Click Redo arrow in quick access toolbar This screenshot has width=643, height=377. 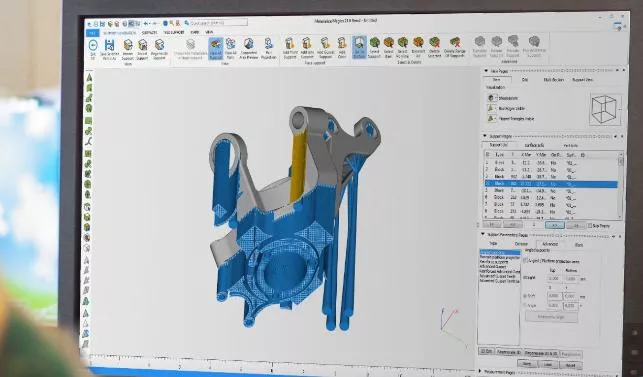155,24
